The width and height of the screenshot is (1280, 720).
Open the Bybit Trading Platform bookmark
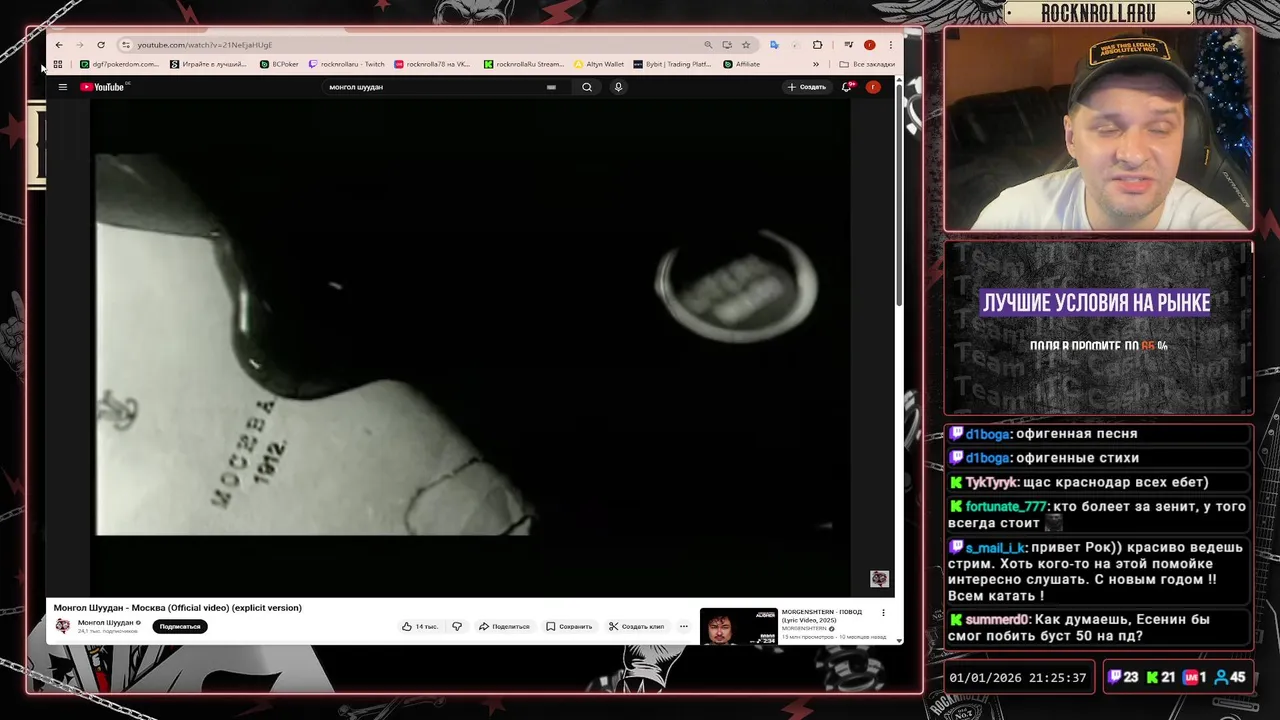pos(672,64)
